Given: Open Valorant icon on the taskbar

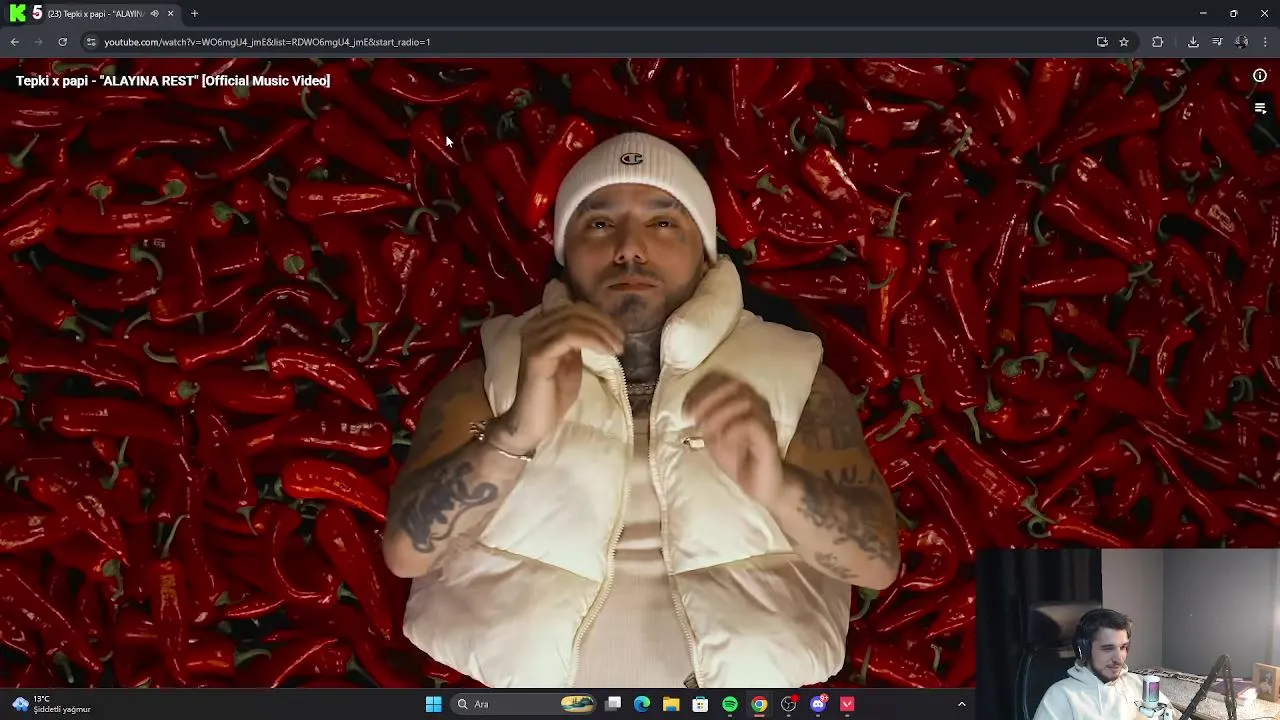Looking at the screenshot, I should [847, 704].
